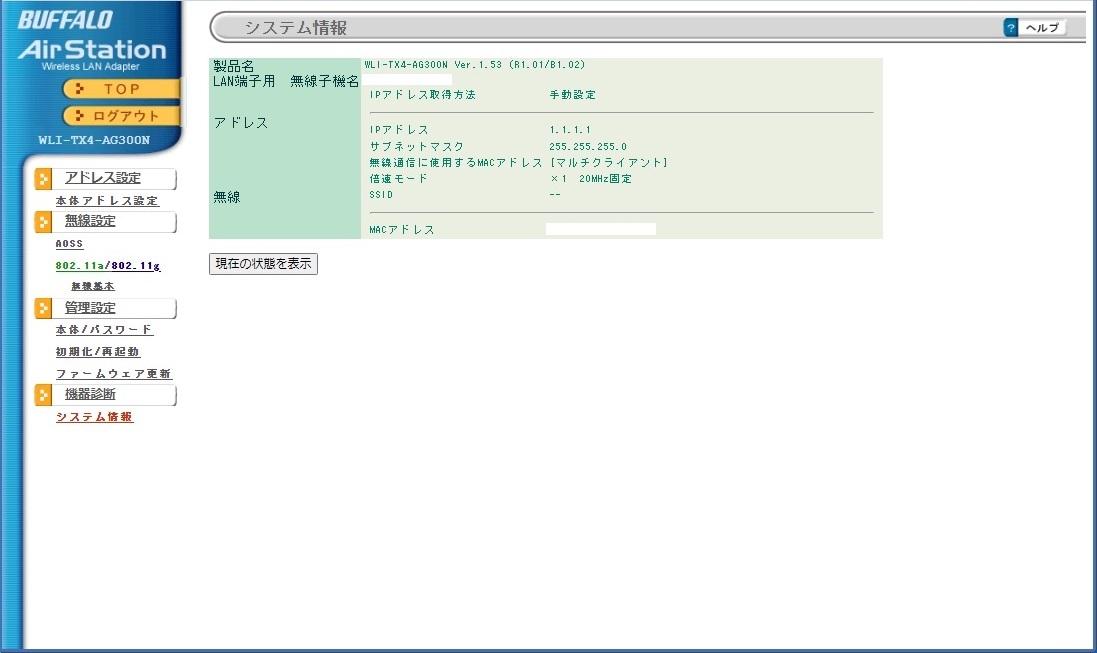Open 本体/パスワード settings link
1097x653 pixels.
click(104, 330)
